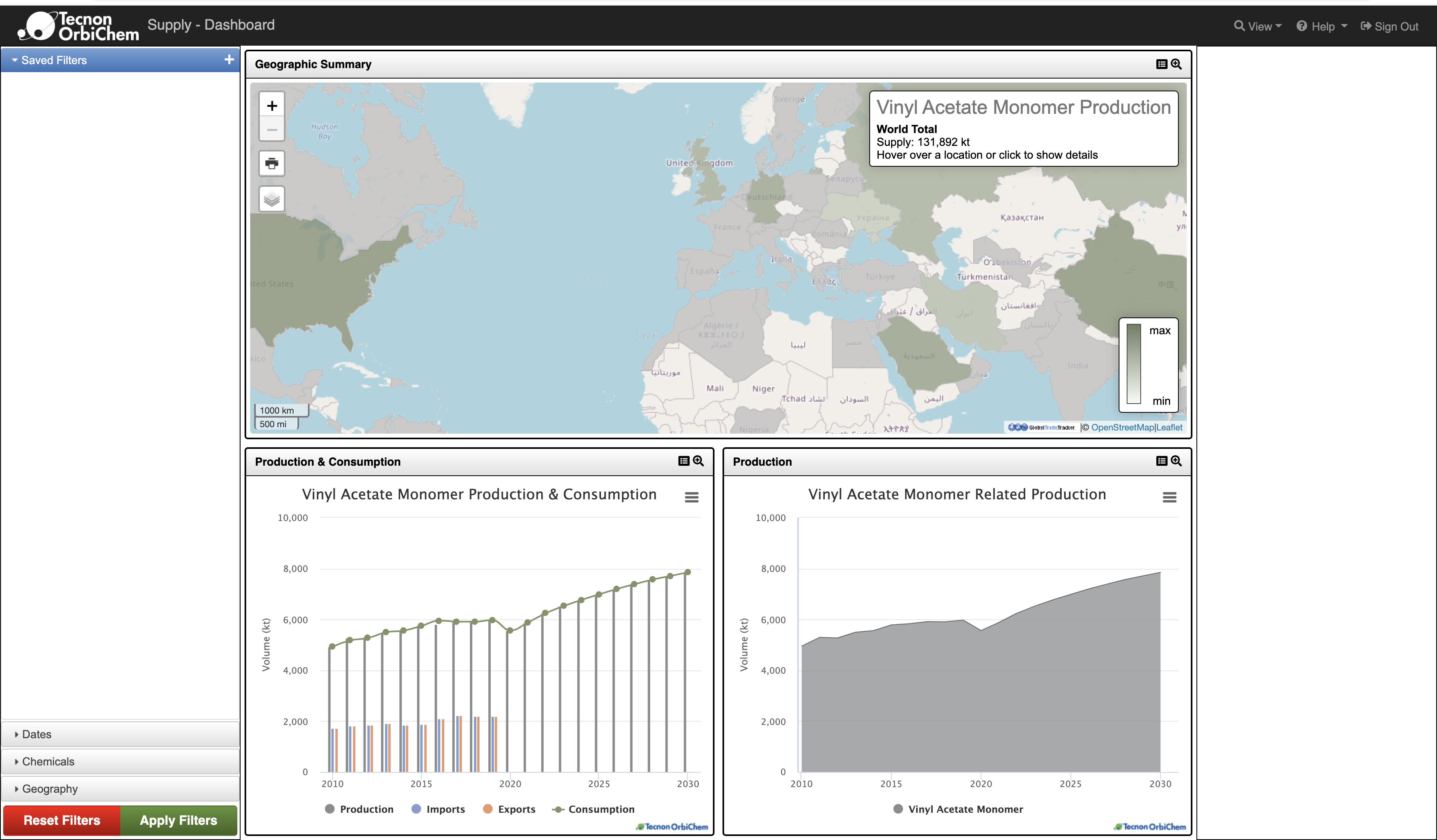The image size is (1437, 840).
Task: Click Apply Filters button
Action: coord(178,821)
